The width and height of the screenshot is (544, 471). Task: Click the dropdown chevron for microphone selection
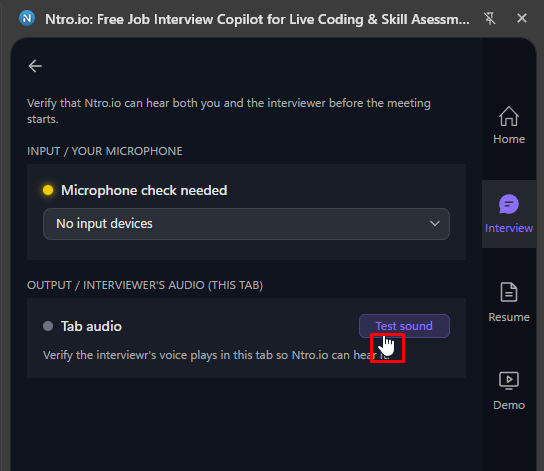435,224
